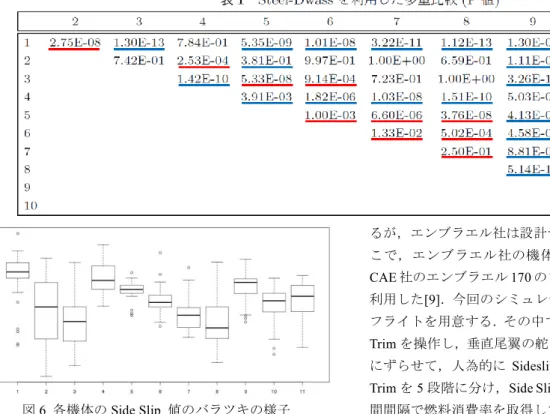
Task: Click the line starting フライトを用意する
Action: [460, 321]
